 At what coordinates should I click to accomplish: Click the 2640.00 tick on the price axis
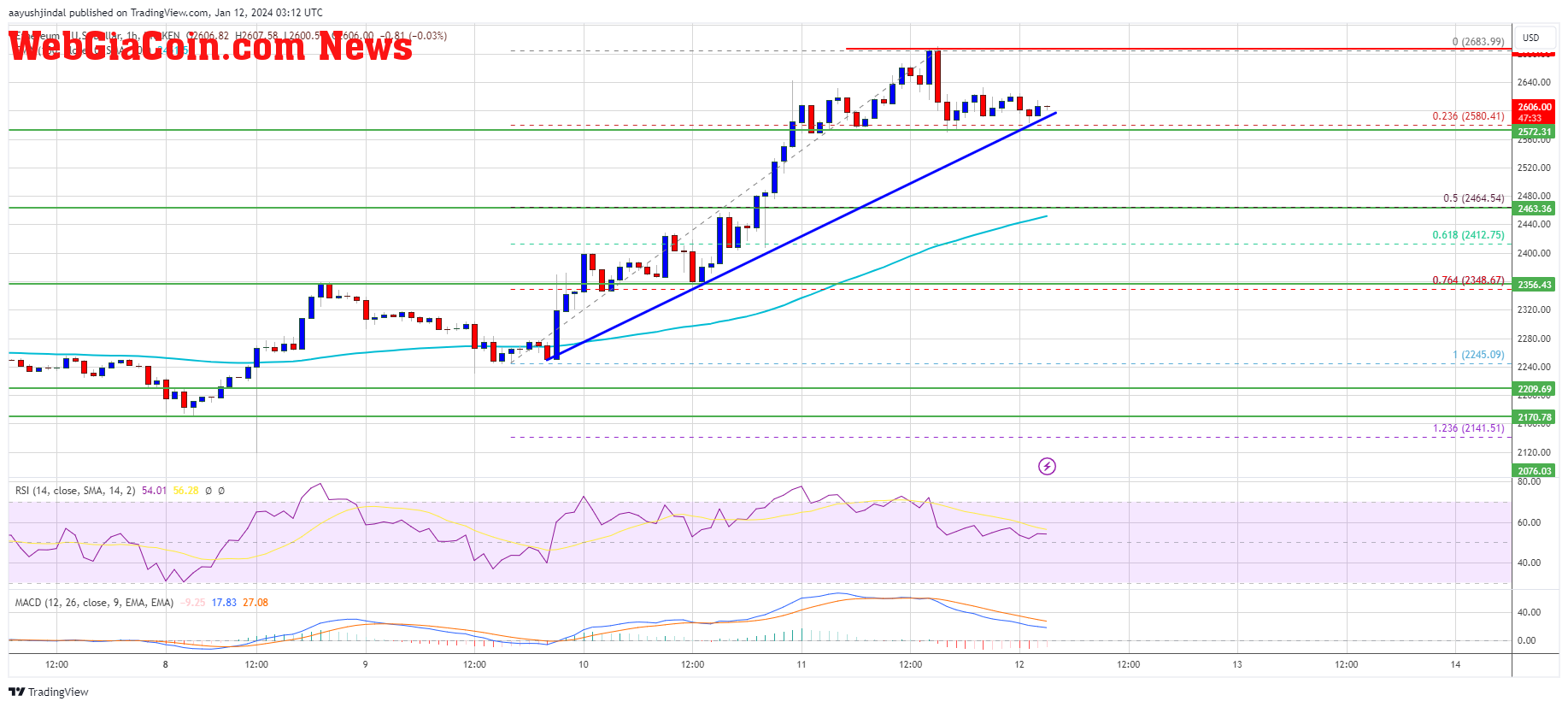coord(1534,83)
